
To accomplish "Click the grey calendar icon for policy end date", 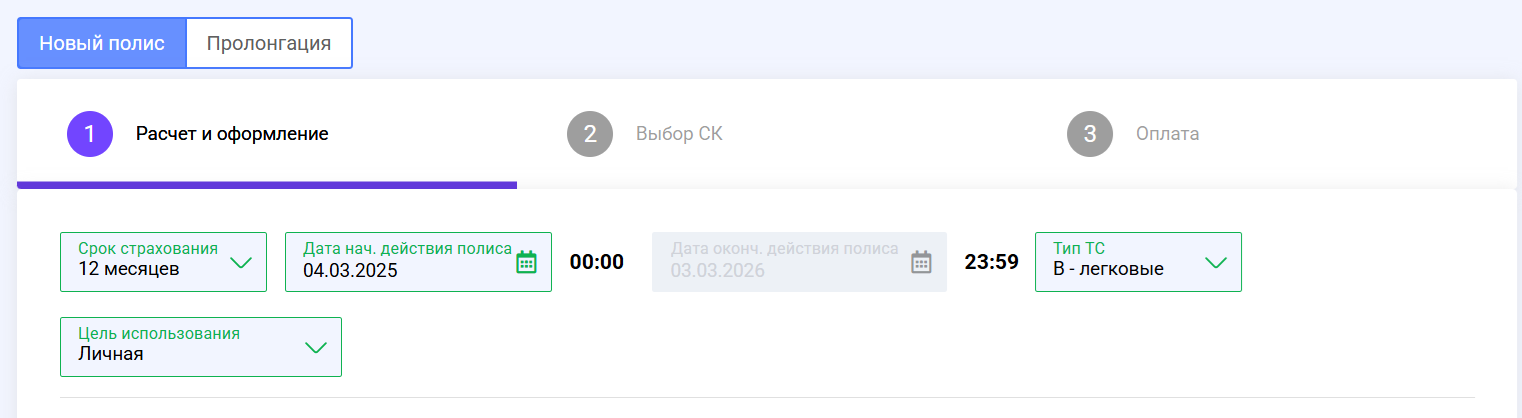I will [x=921, y=262].
